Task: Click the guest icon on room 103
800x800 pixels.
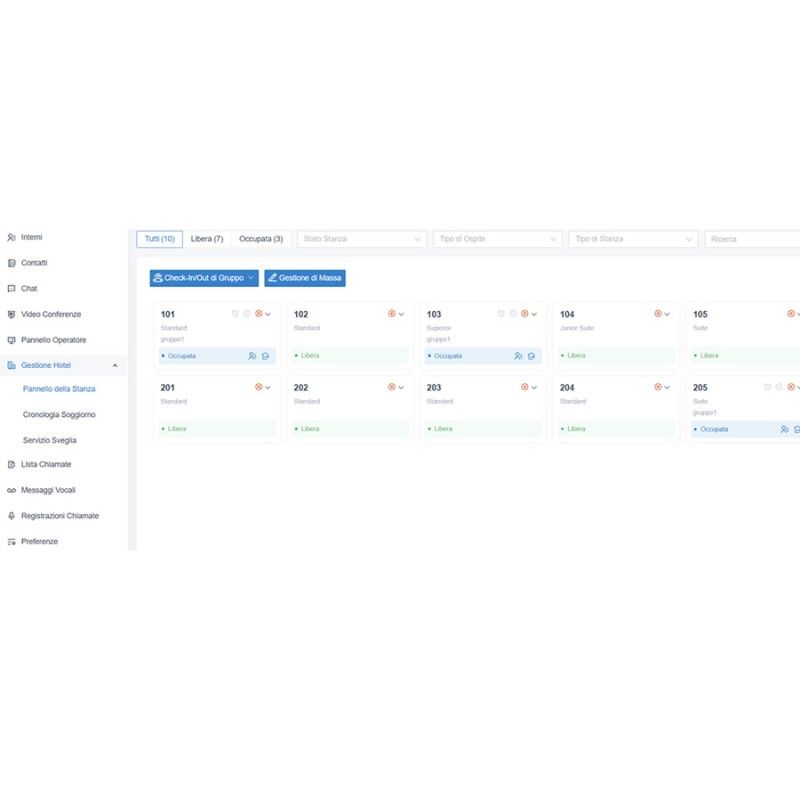Action: pos(518,356)
